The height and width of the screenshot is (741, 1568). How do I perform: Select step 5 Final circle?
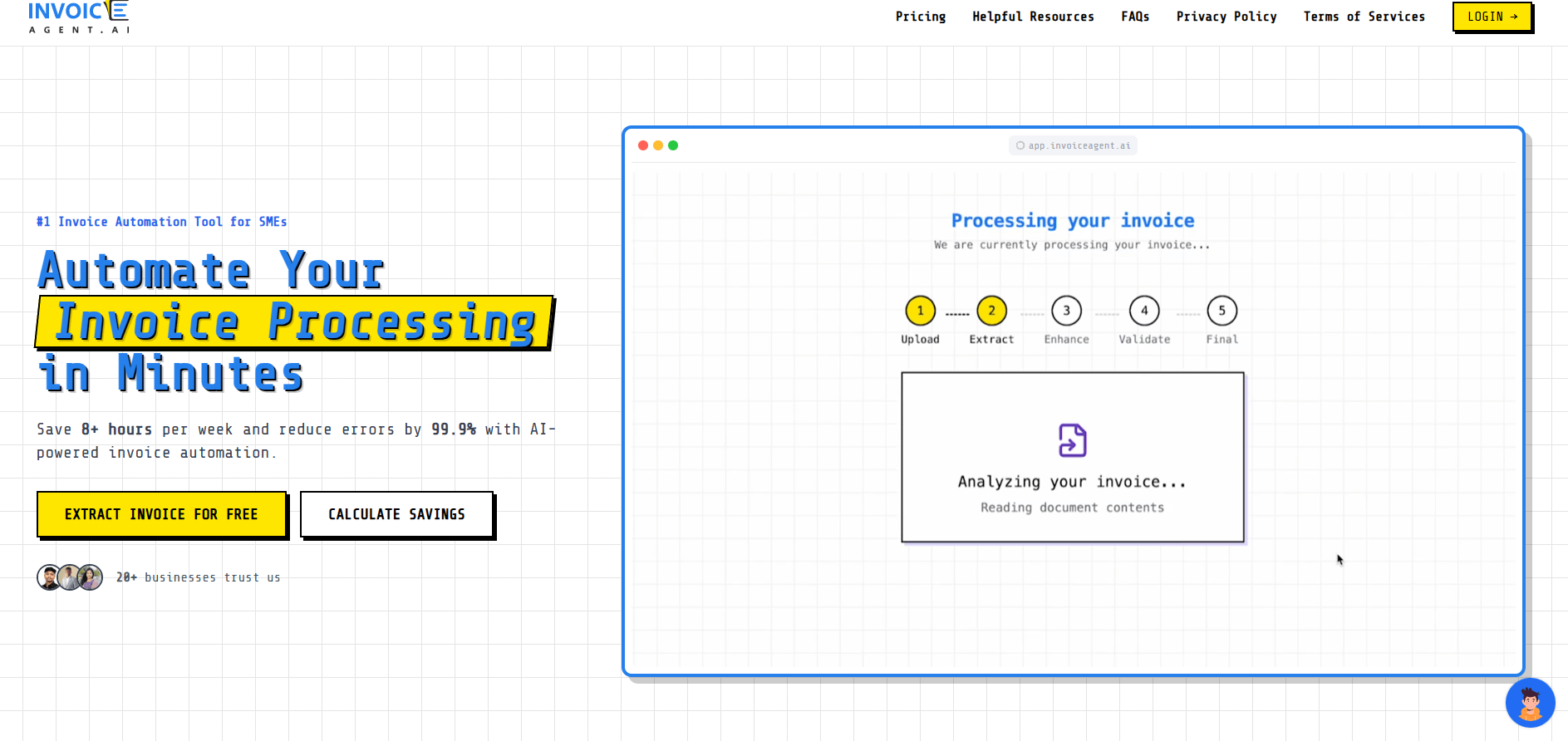pos(1221,311)
